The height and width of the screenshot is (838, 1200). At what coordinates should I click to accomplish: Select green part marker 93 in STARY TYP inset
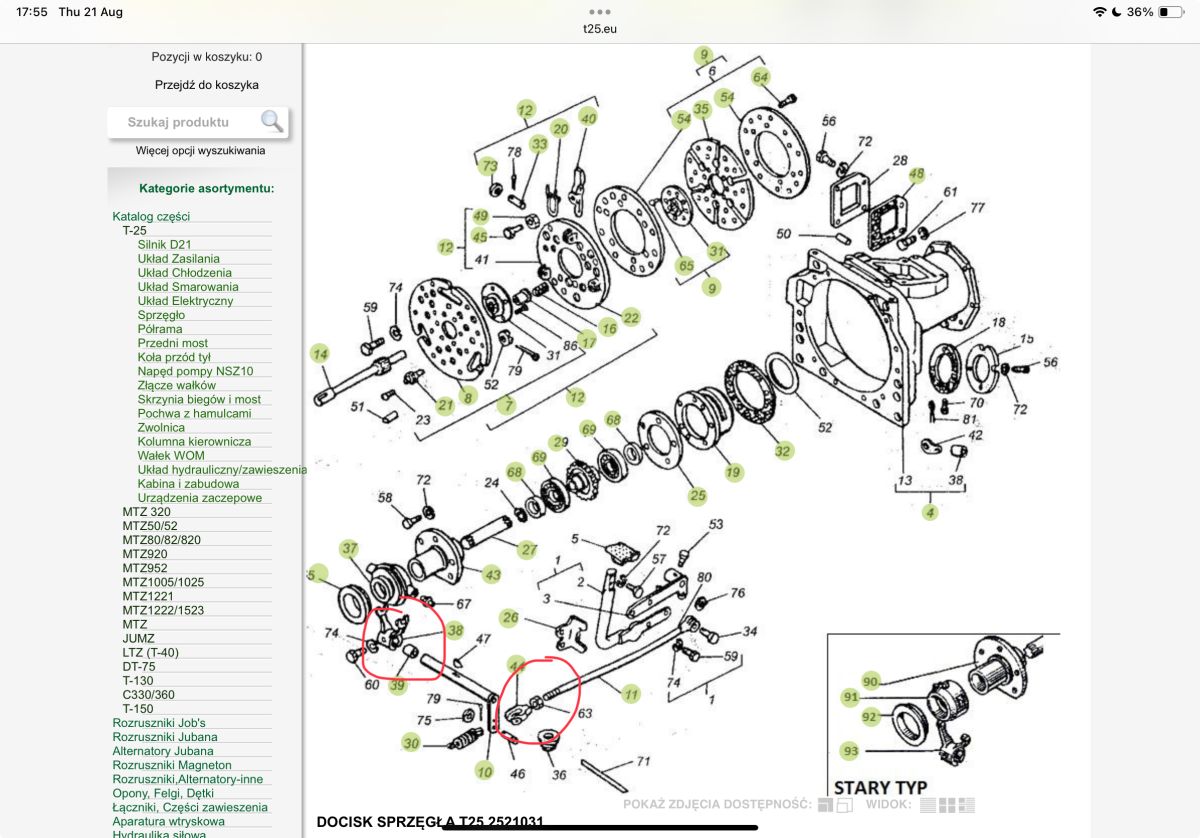click(x=851, y=750)
